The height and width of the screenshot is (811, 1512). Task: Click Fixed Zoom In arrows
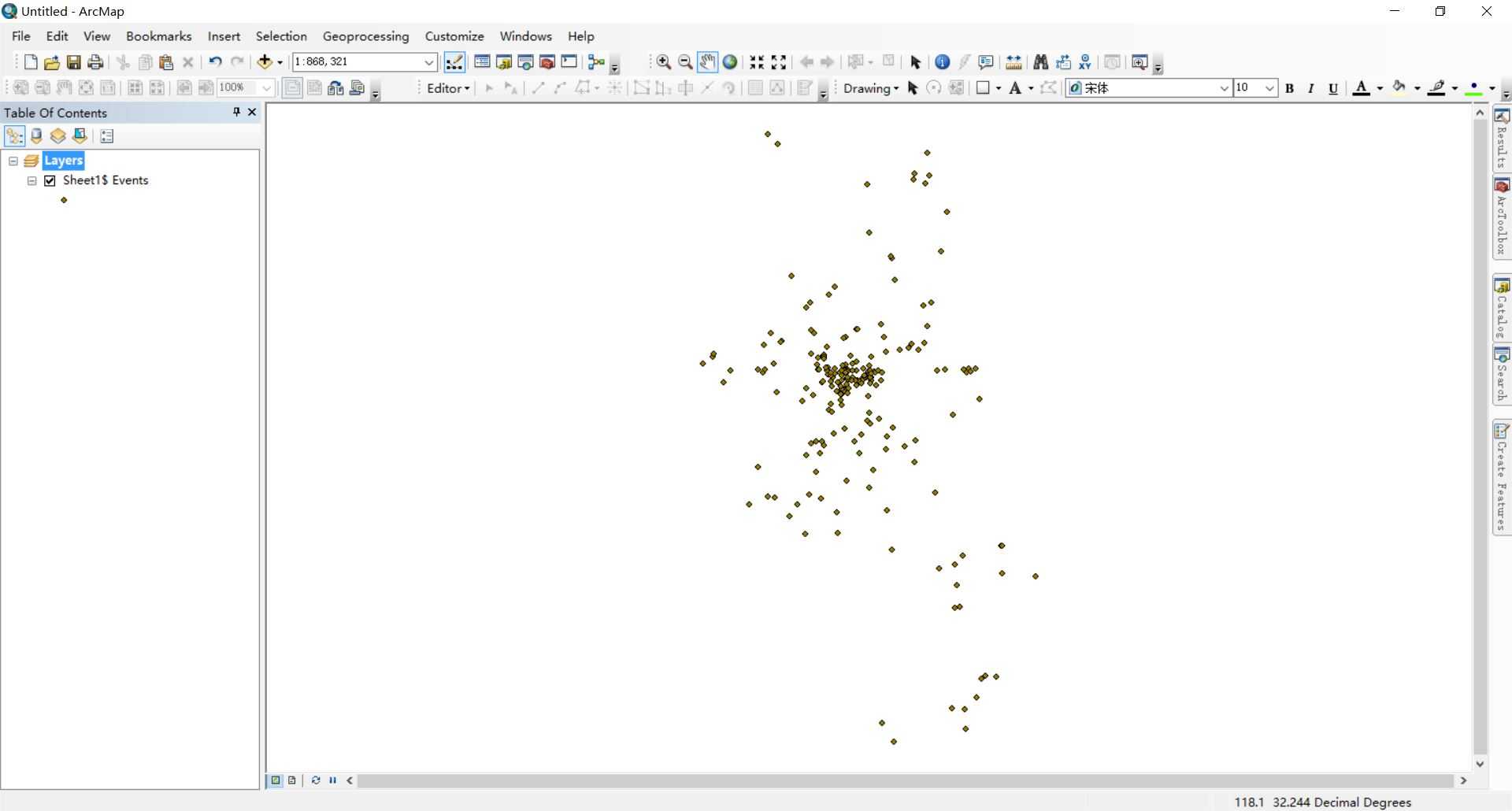pyautogui.click(x=757, y=62)
